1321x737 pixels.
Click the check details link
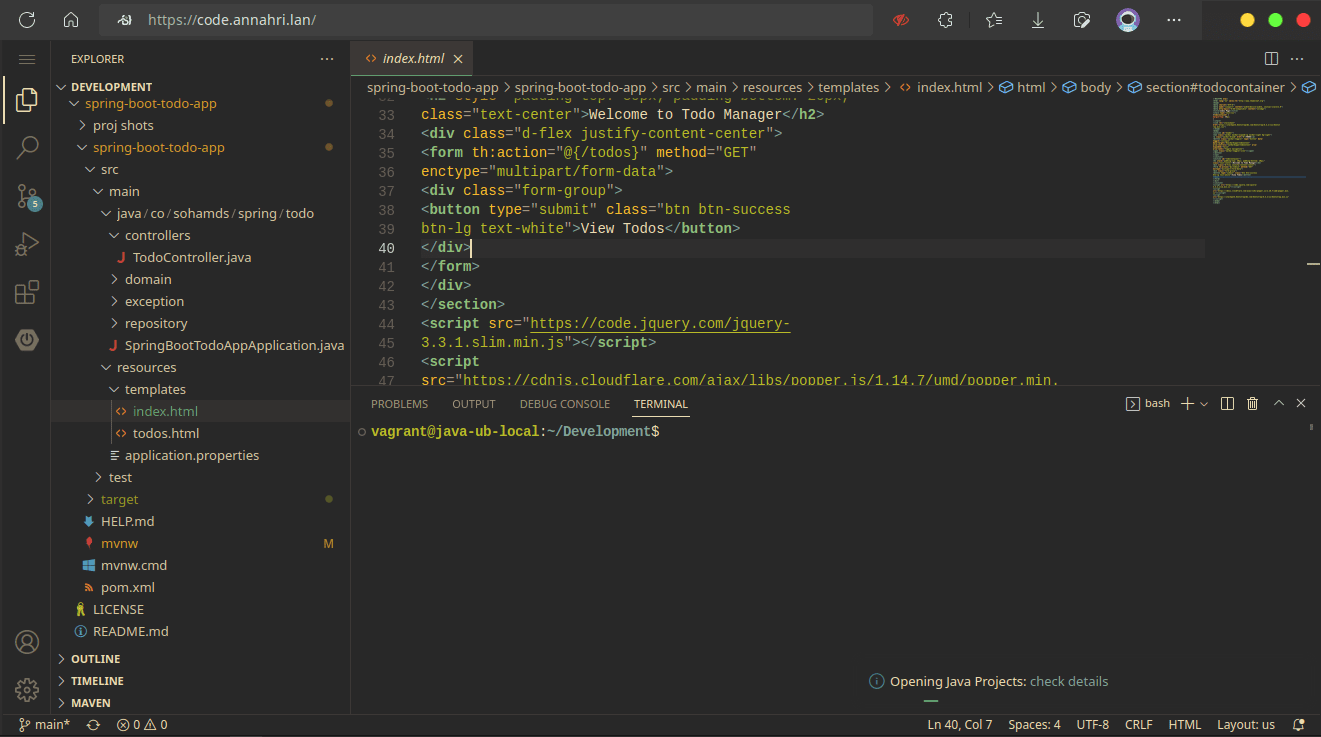coord(1069,681)
